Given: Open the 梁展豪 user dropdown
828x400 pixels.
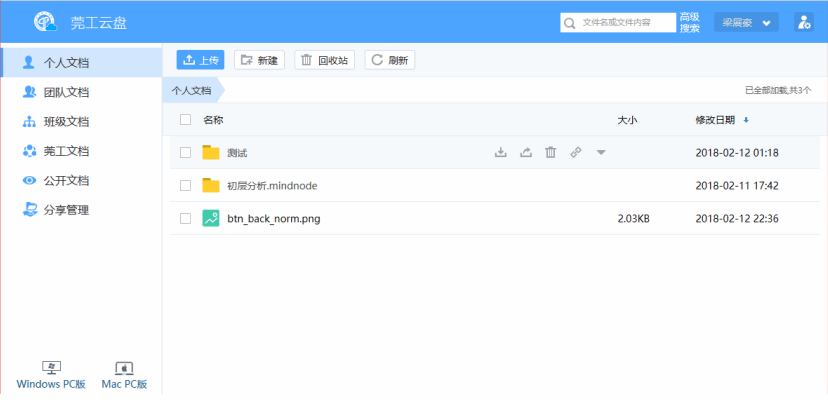Looking at the screenshot, I should (746, 23).
